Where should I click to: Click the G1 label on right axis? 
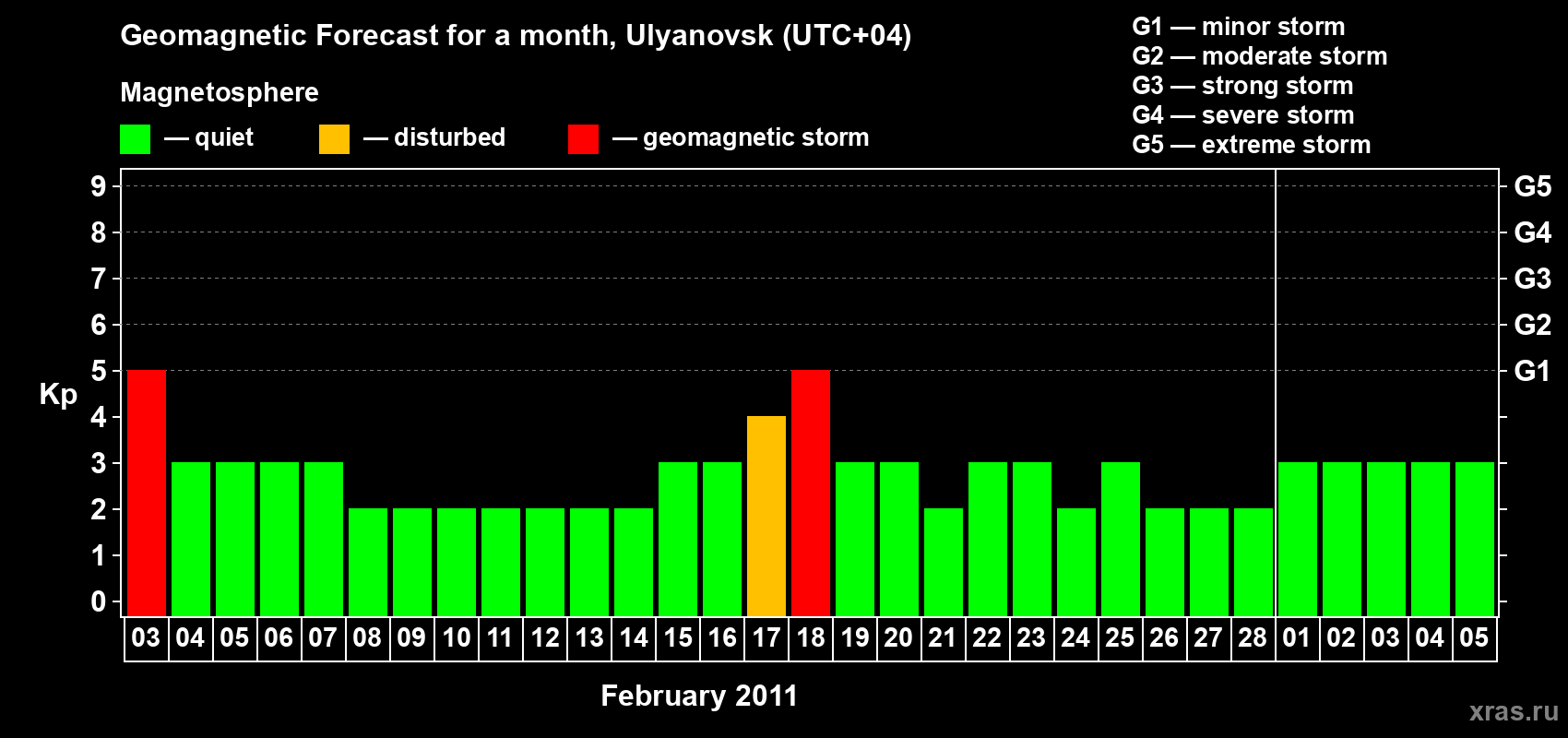(1533, 371)
